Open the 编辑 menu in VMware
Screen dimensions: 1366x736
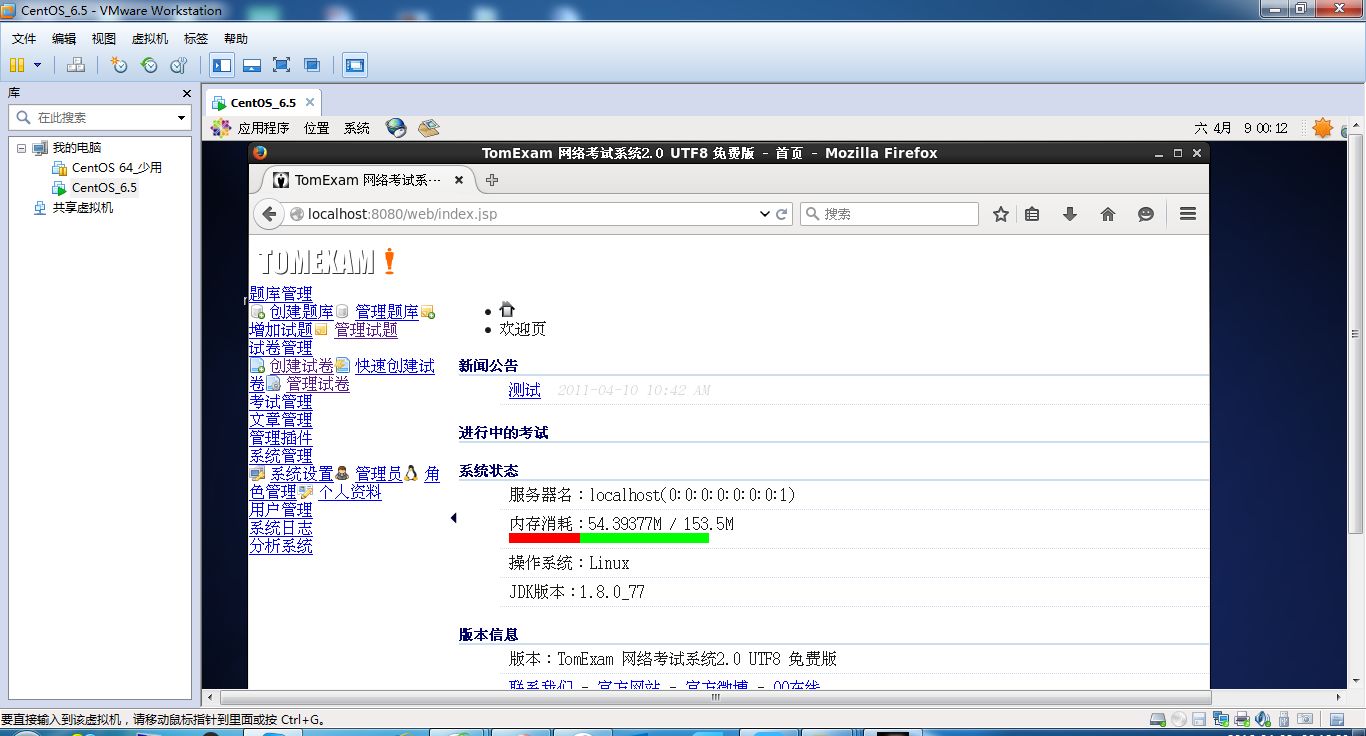[64, 39]
